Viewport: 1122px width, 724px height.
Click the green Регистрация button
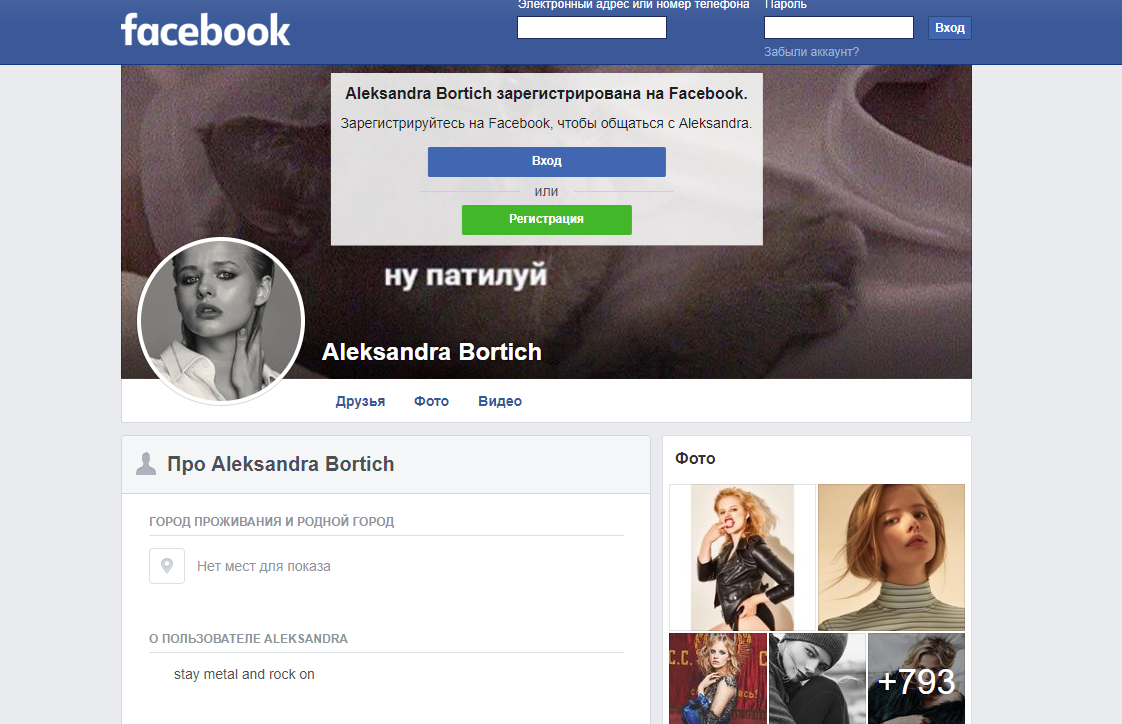[547, 220]
